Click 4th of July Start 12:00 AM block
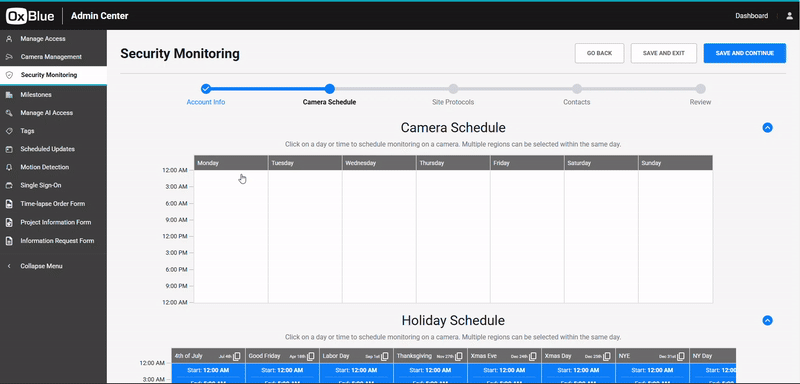This screenshot has width=800, height=384. click(x=208, y=370)
